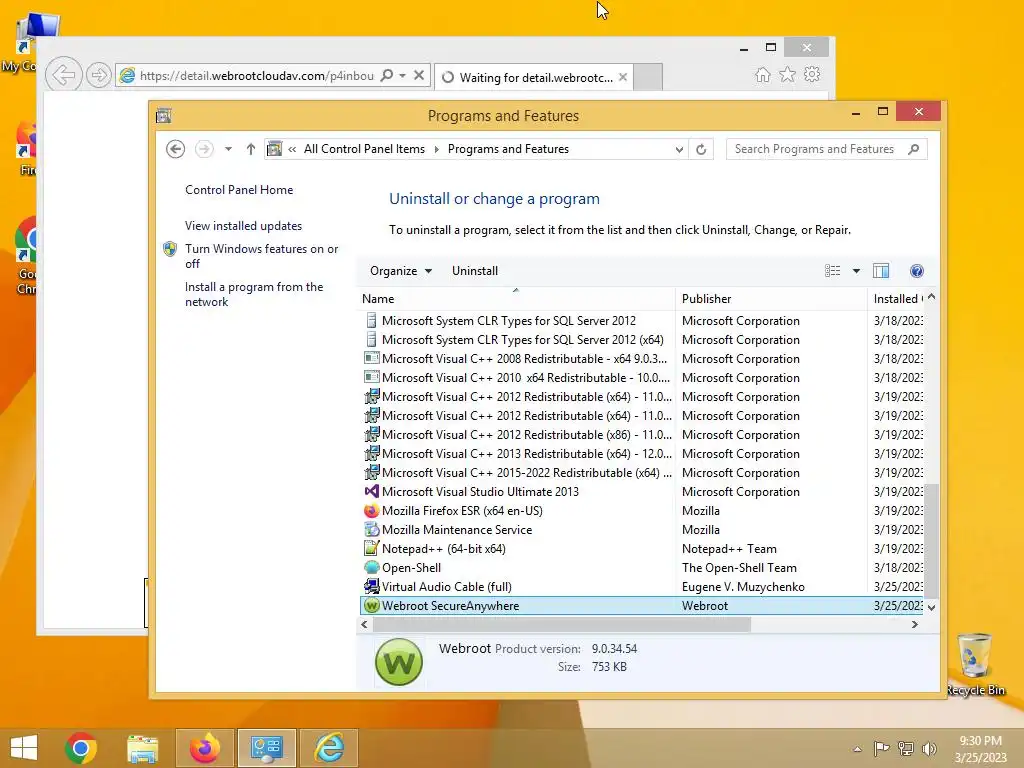Screen dimensions: 1024x768
Task: Open the Organize dropdown menu
Action: pyautogui.click(x=400, y=271)
